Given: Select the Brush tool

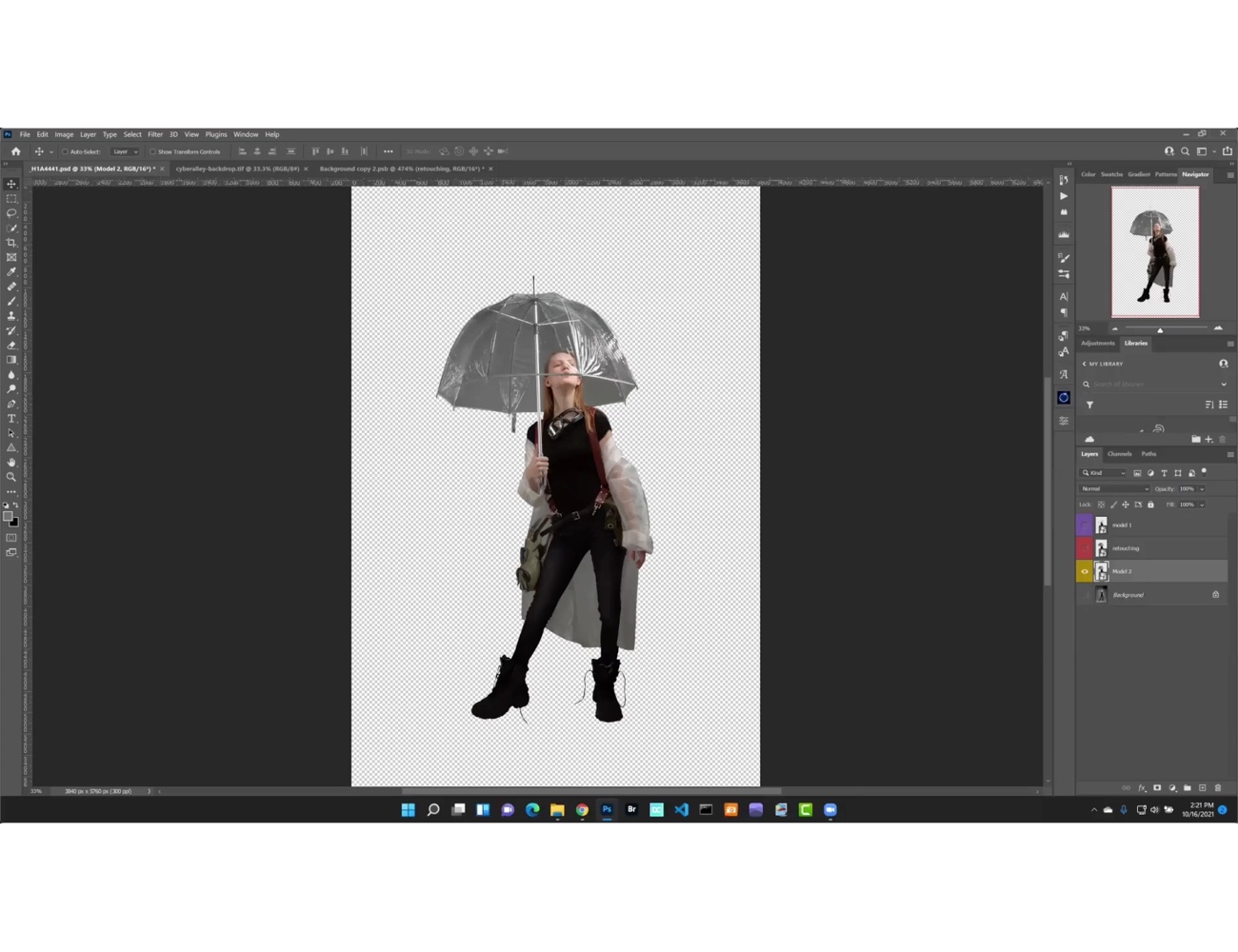Looking at the screenshot, I should coord(11,300).
